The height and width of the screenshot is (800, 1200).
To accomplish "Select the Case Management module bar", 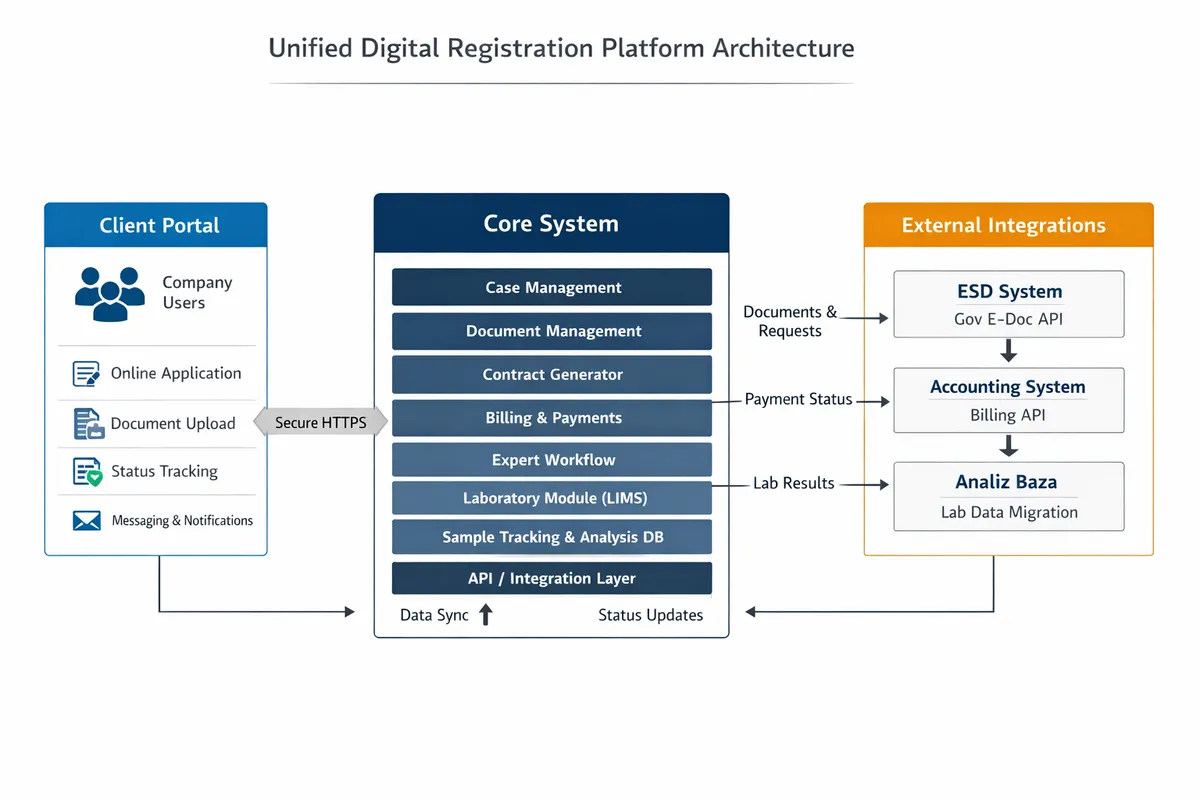I will point(552,287).
